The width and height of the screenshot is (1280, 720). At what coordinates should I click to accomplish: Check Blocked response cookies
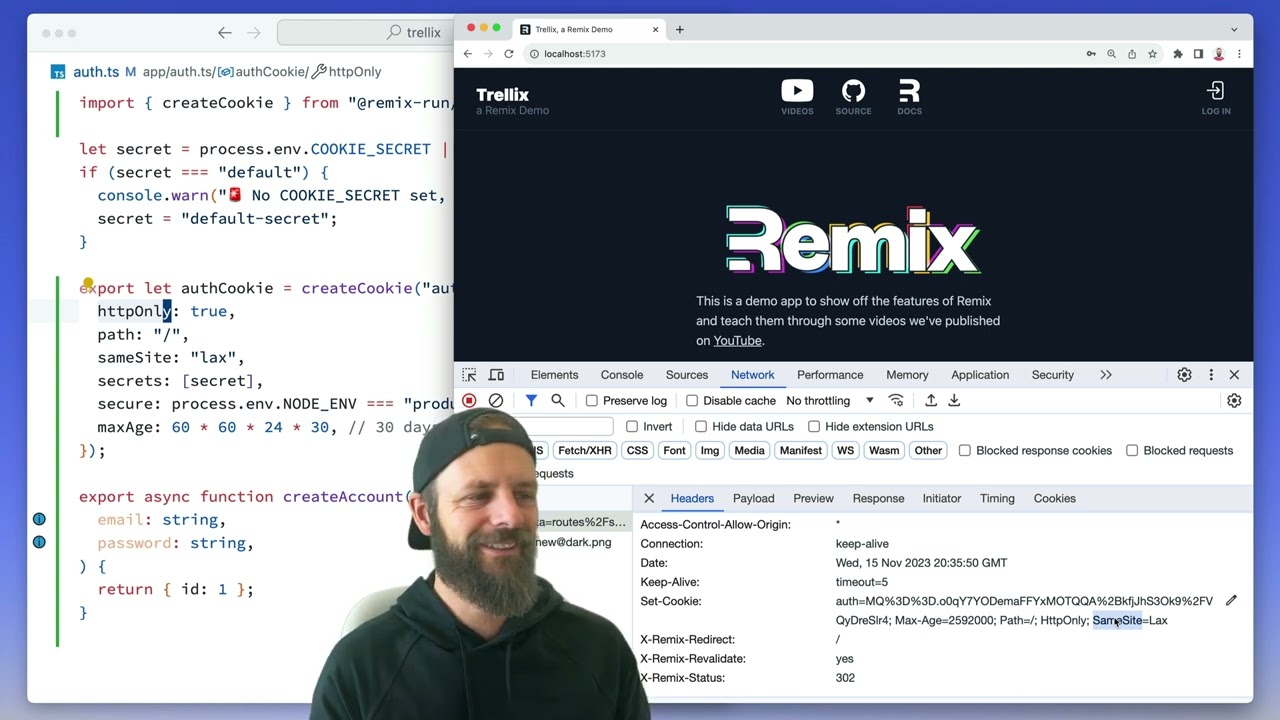pos(965,451)
